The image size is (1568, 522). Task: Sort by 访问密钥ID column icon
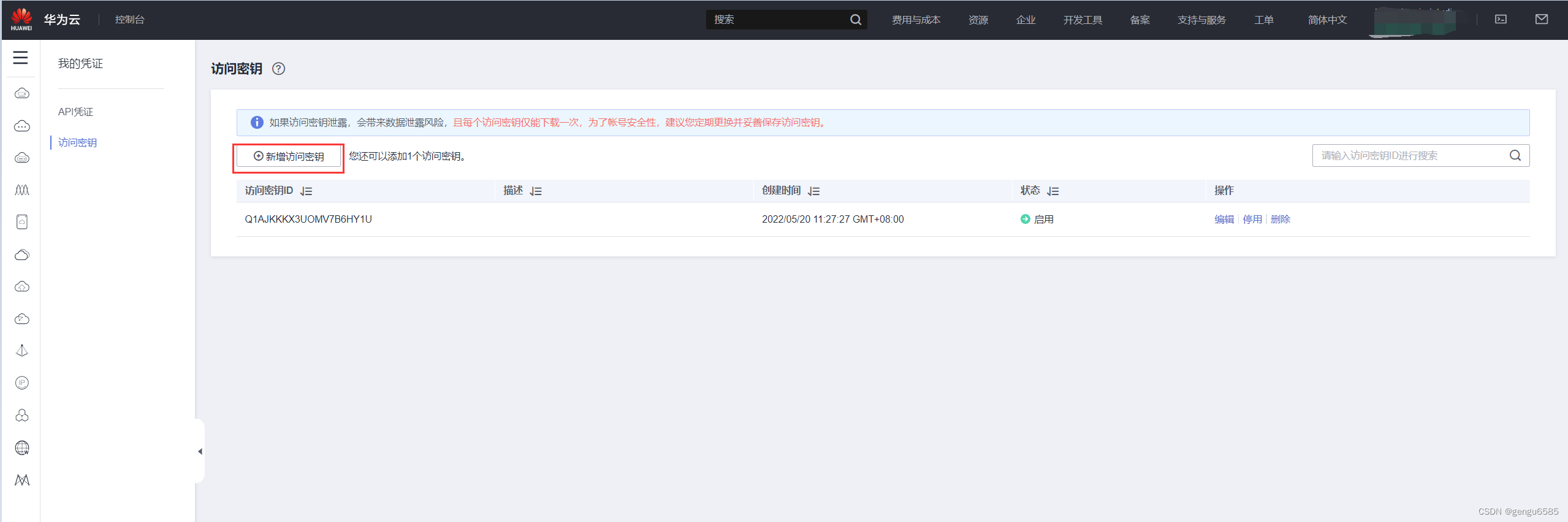point(306,191)
